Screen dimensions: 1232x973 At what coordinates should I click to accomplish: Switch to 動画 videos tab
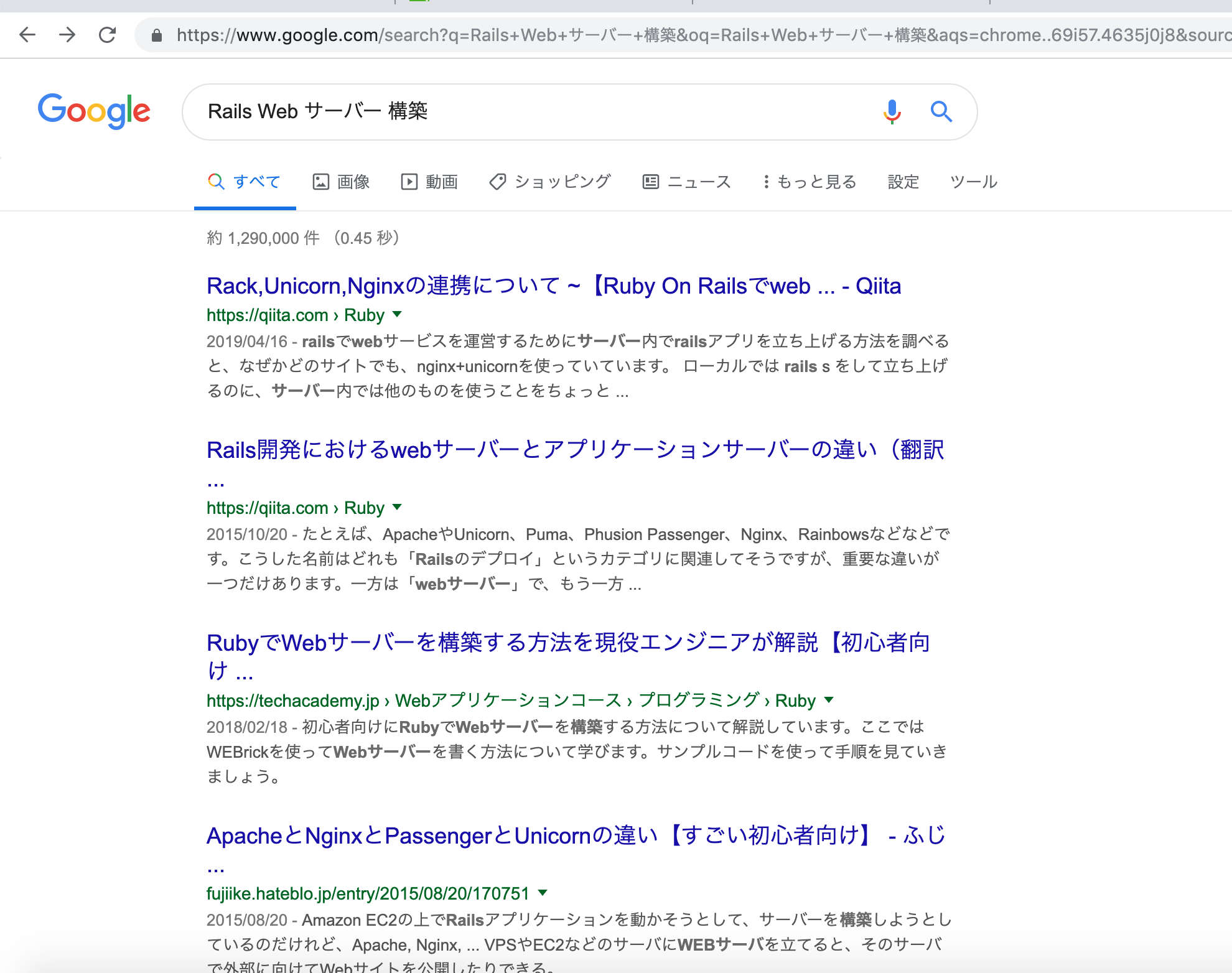tap(429, 182)
